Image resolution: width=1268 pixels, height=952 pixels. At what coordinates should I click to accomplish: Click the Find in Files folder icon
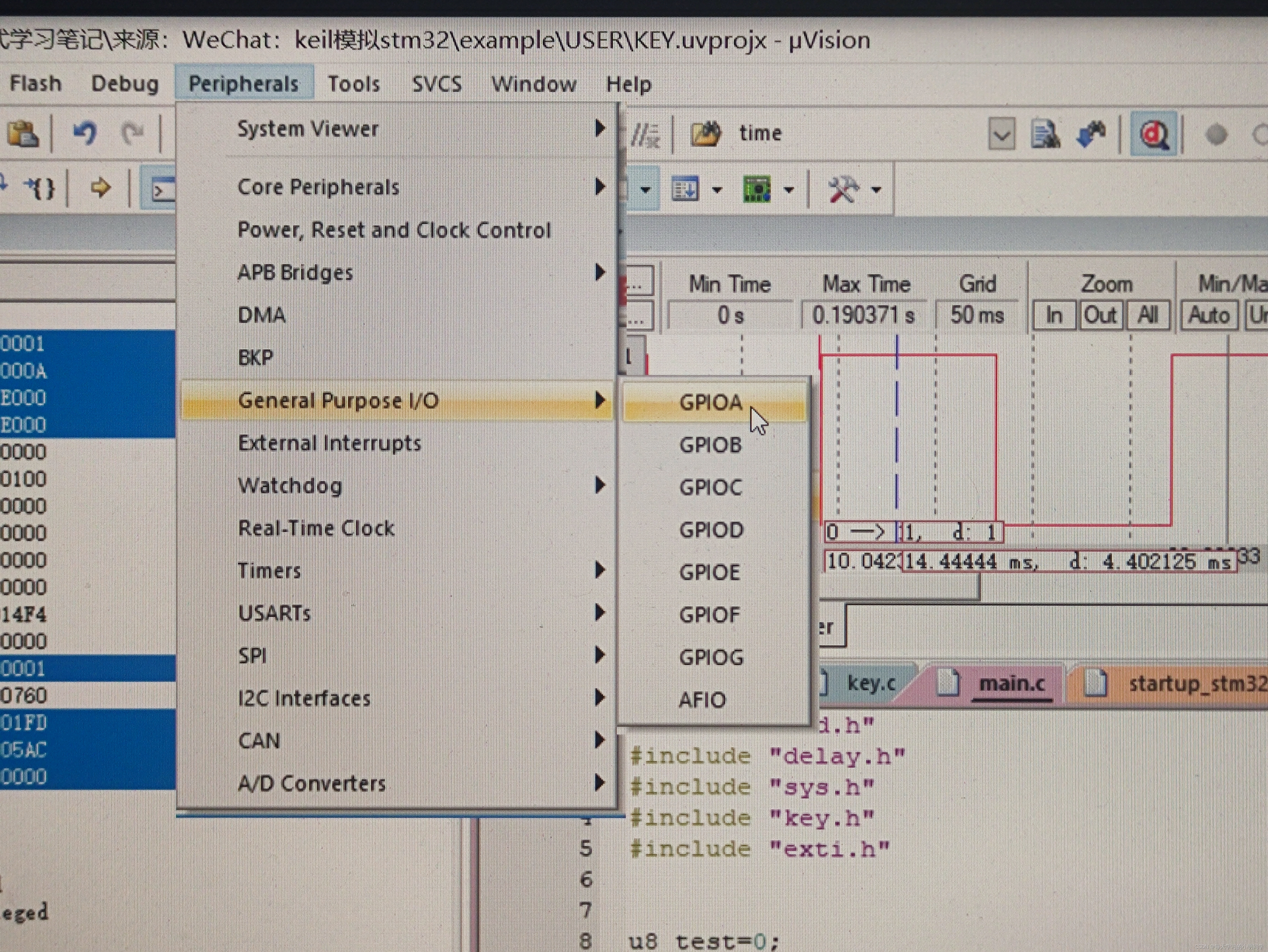click(705, 134)
